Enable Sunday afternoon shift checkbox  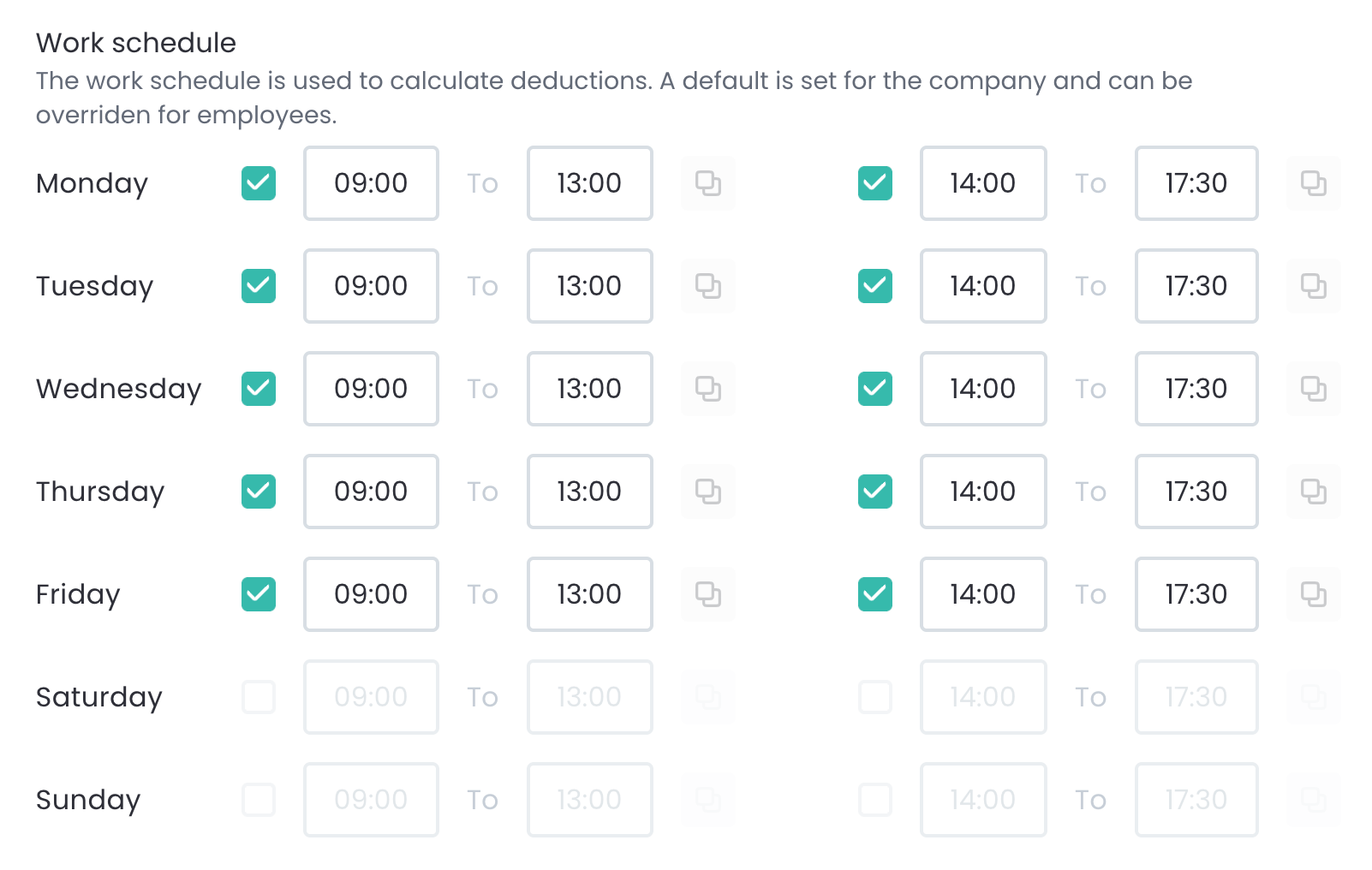(875, 800)
